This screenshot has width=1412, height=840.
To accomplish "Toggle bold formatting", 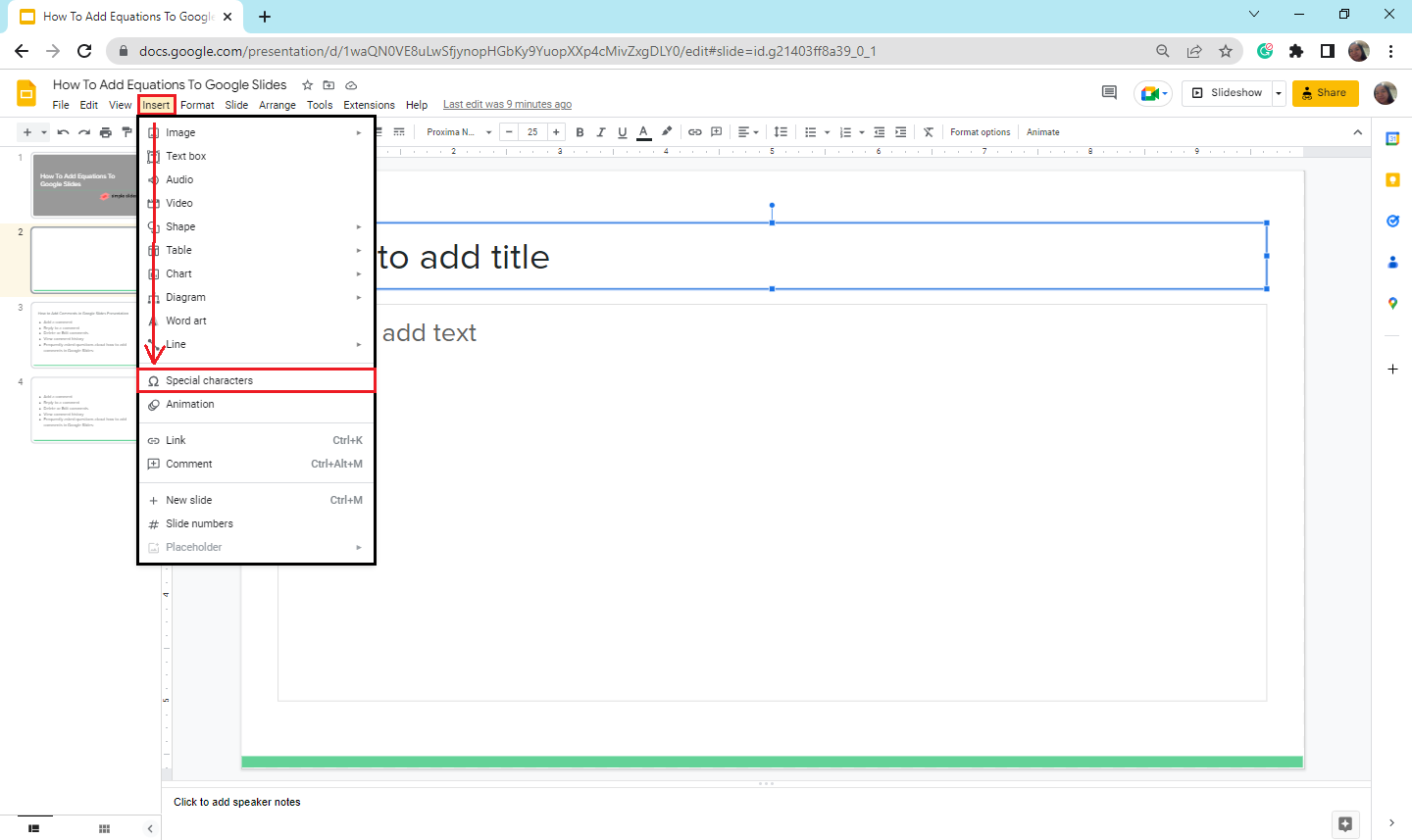I will coord(580,131).
